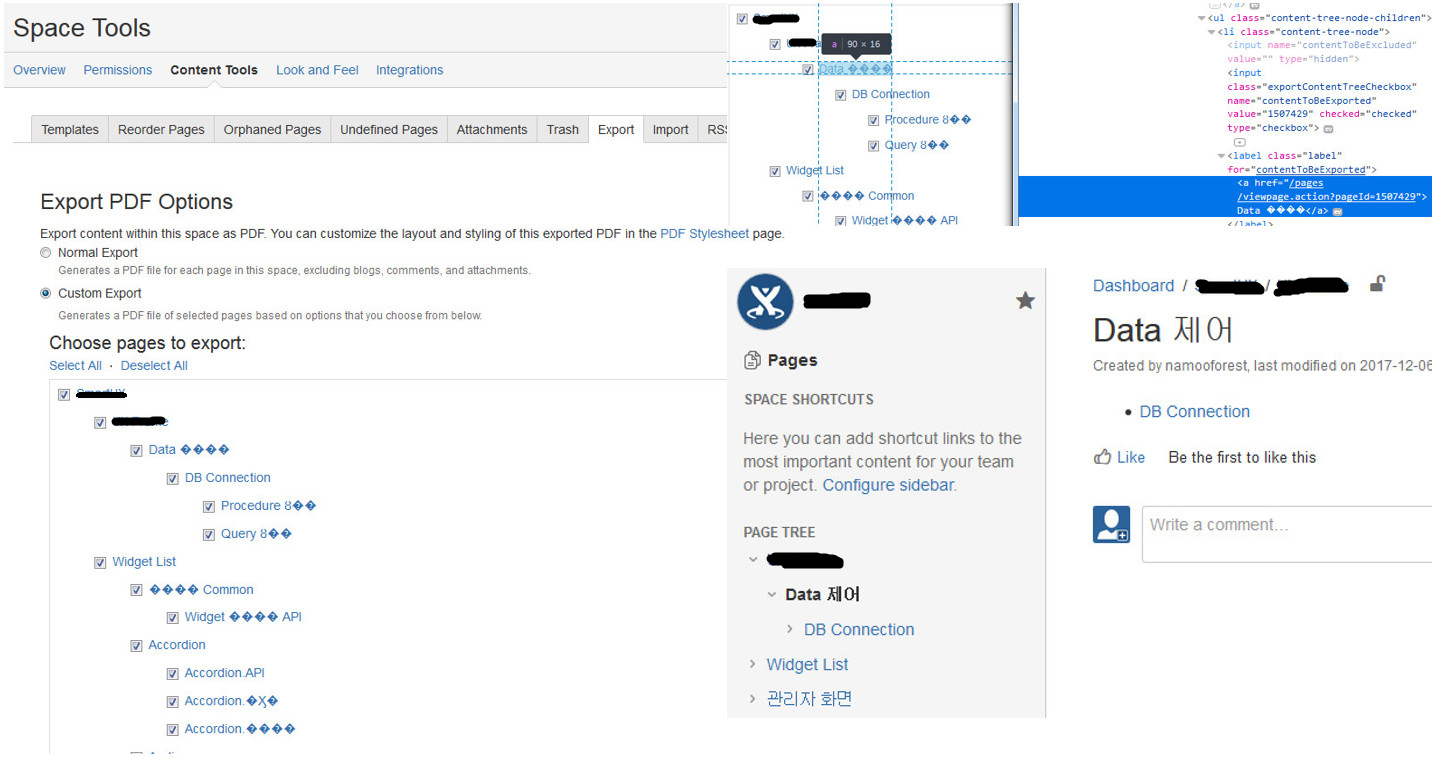Click the Deselect All link

pos(154,366)
